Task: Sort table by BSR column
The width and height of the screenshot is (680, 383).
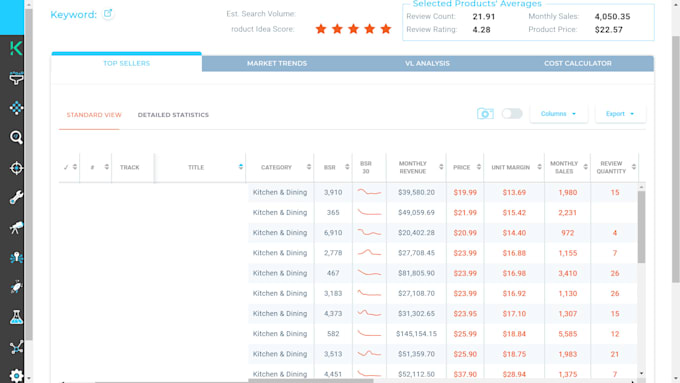Action: (347, 167)
